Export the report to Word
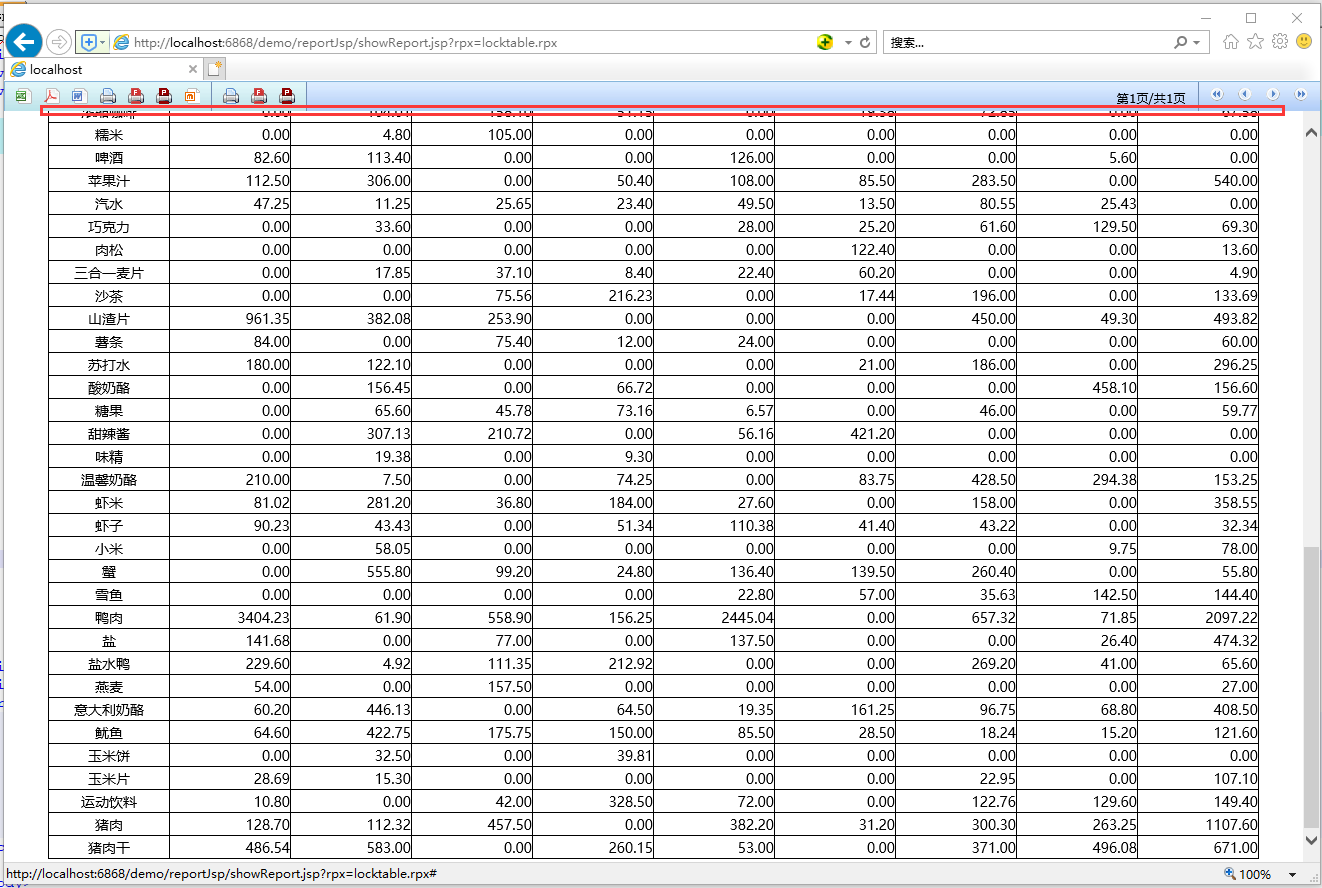Image resolution: width=1322 pixels, height=888 pixels. click(79, 96)
